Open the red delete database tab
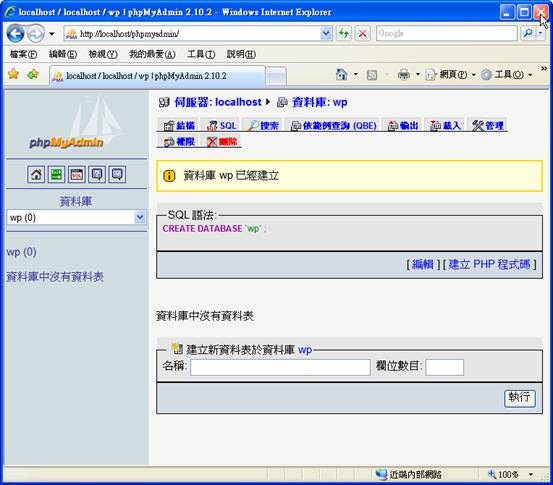Image resolution: width=553 pixels, height=485 pixels. coord(222,142)
